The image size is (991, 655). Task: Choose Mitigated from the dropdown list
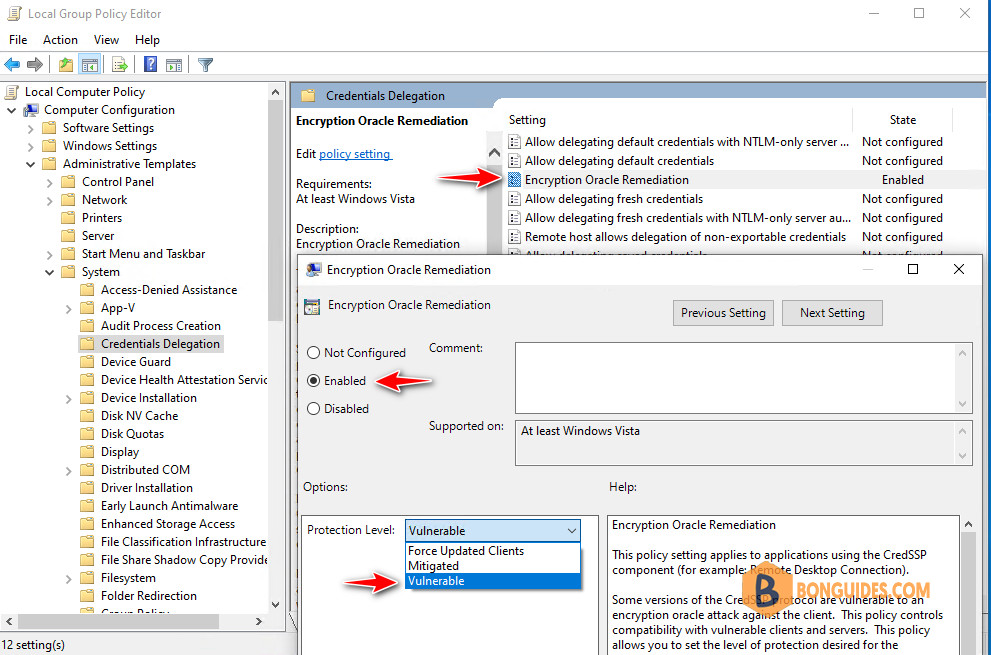pyautogui.click(x=492, y=566)
